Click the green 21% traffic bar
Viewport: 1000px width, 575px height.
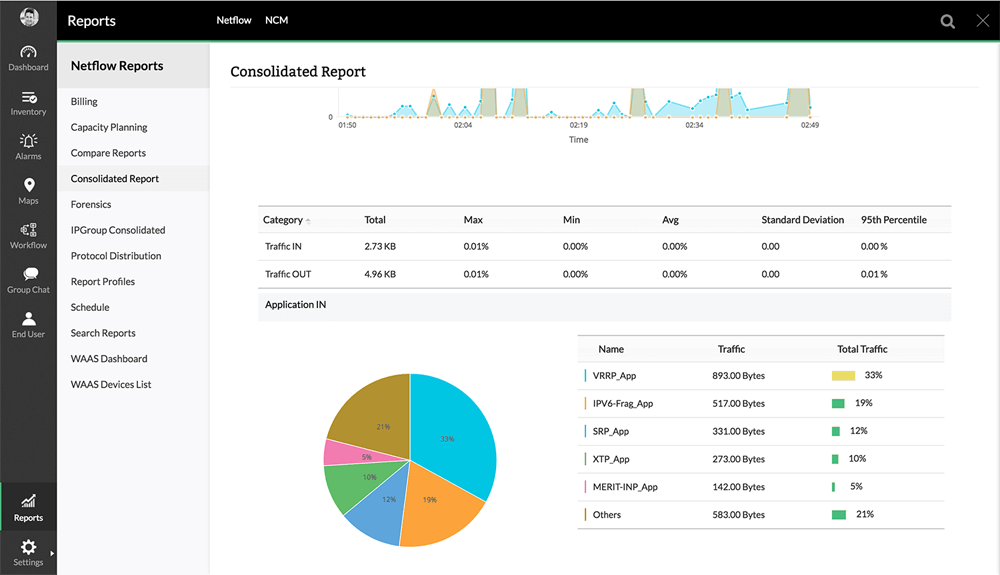click(x=839, y=514)
